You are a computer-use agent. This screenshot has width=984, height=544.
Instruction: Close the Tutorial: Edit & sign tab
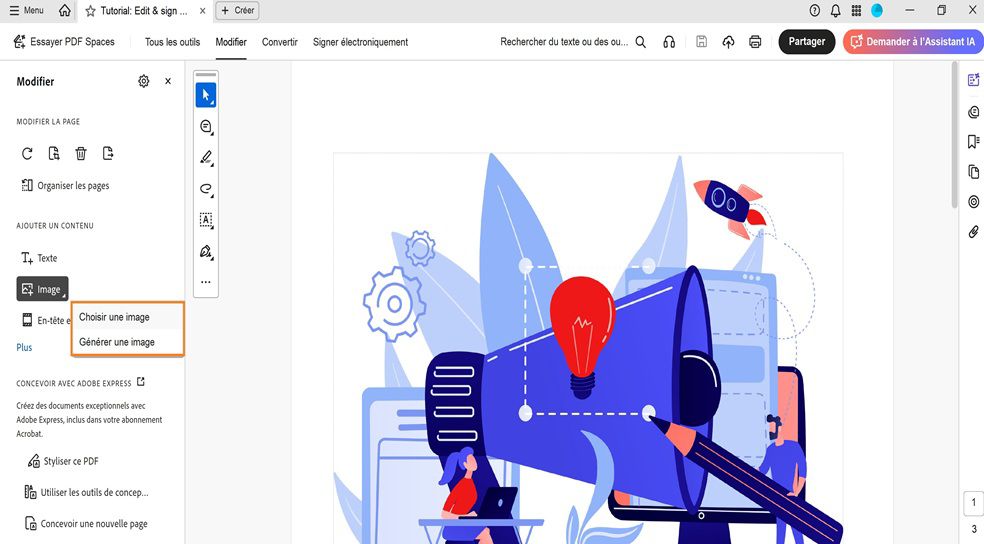(x=202, y=11)
